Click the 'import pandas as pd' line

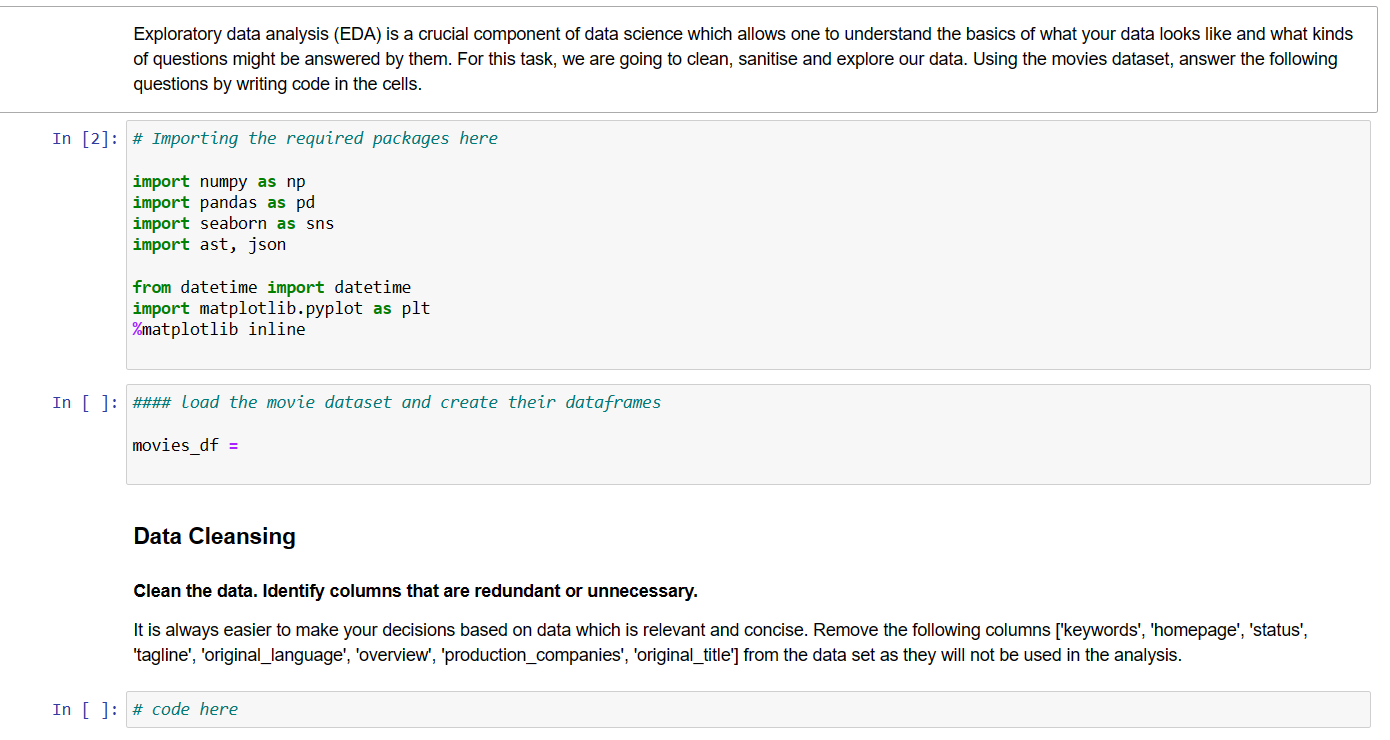coord(223,203)
